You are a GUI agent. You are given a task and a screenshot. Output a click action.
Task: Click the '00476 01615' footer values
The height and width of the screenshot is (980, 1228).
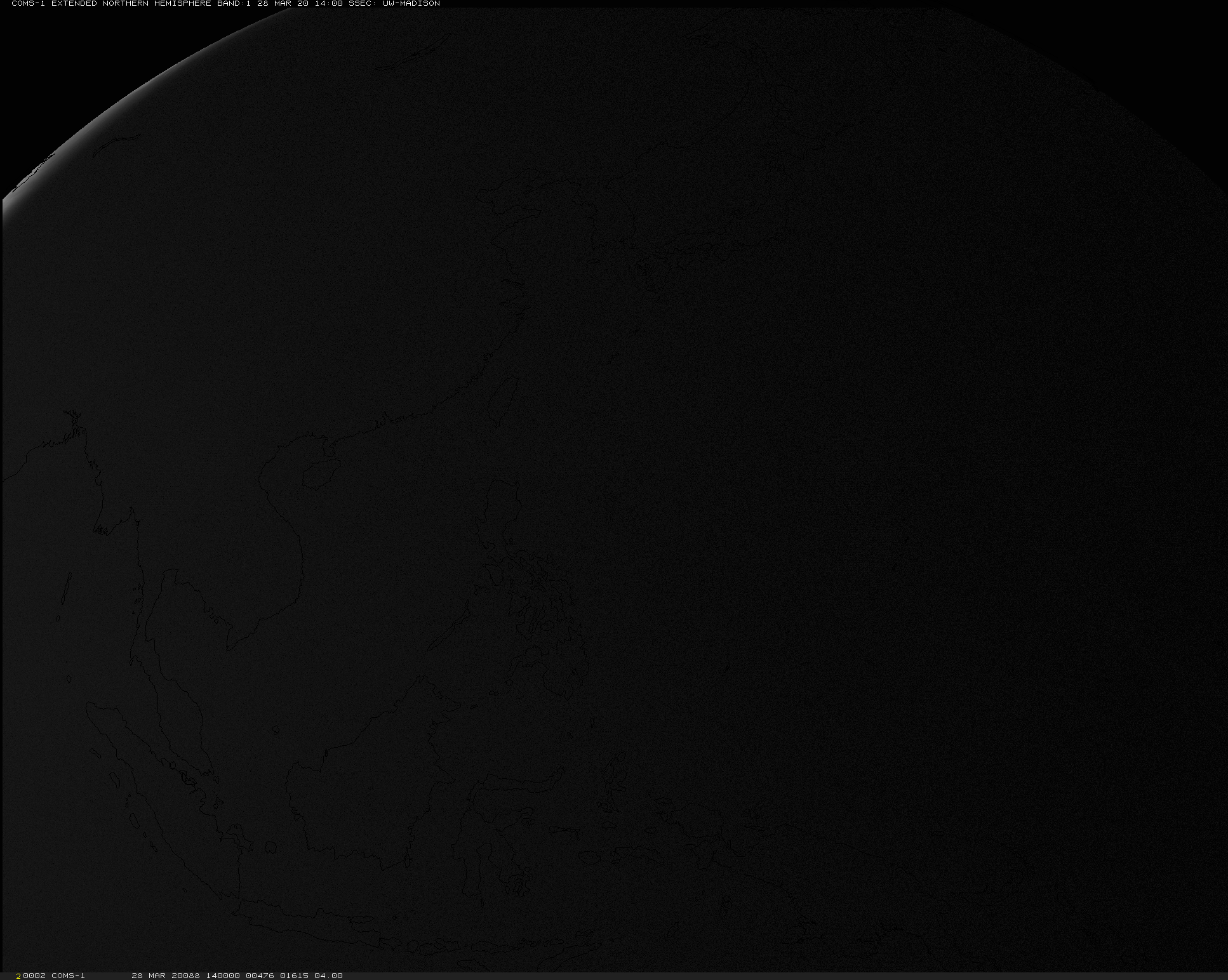pyautogui.click(x=276, y=976)
